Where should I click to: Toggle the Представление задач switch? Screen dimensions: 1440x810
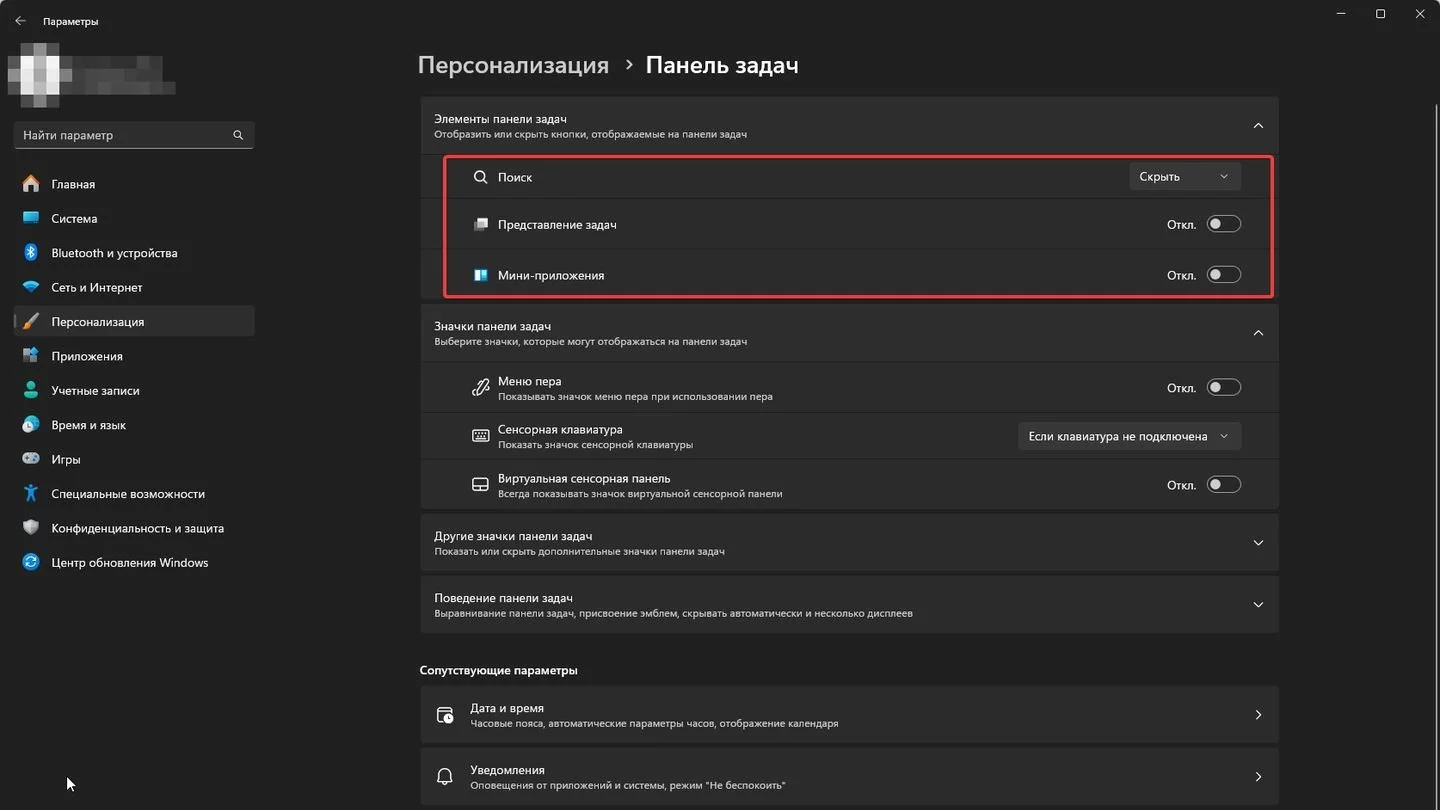pos(1223,224)
